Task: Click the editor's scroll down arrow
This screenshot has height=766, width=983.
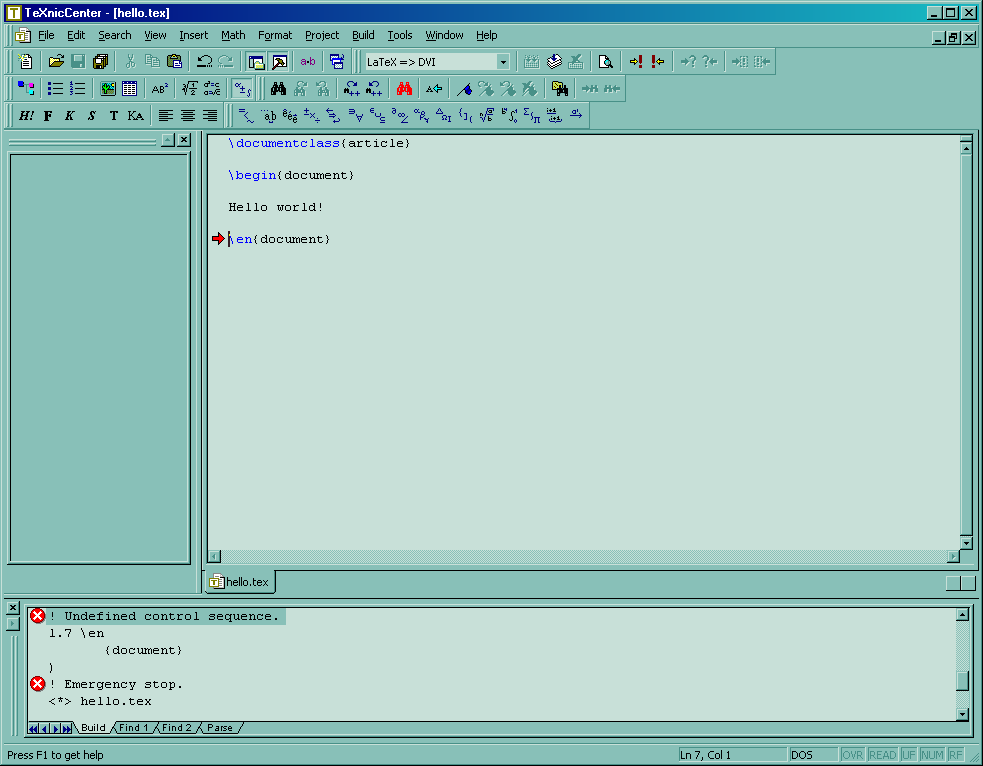Action: (966, 543)
